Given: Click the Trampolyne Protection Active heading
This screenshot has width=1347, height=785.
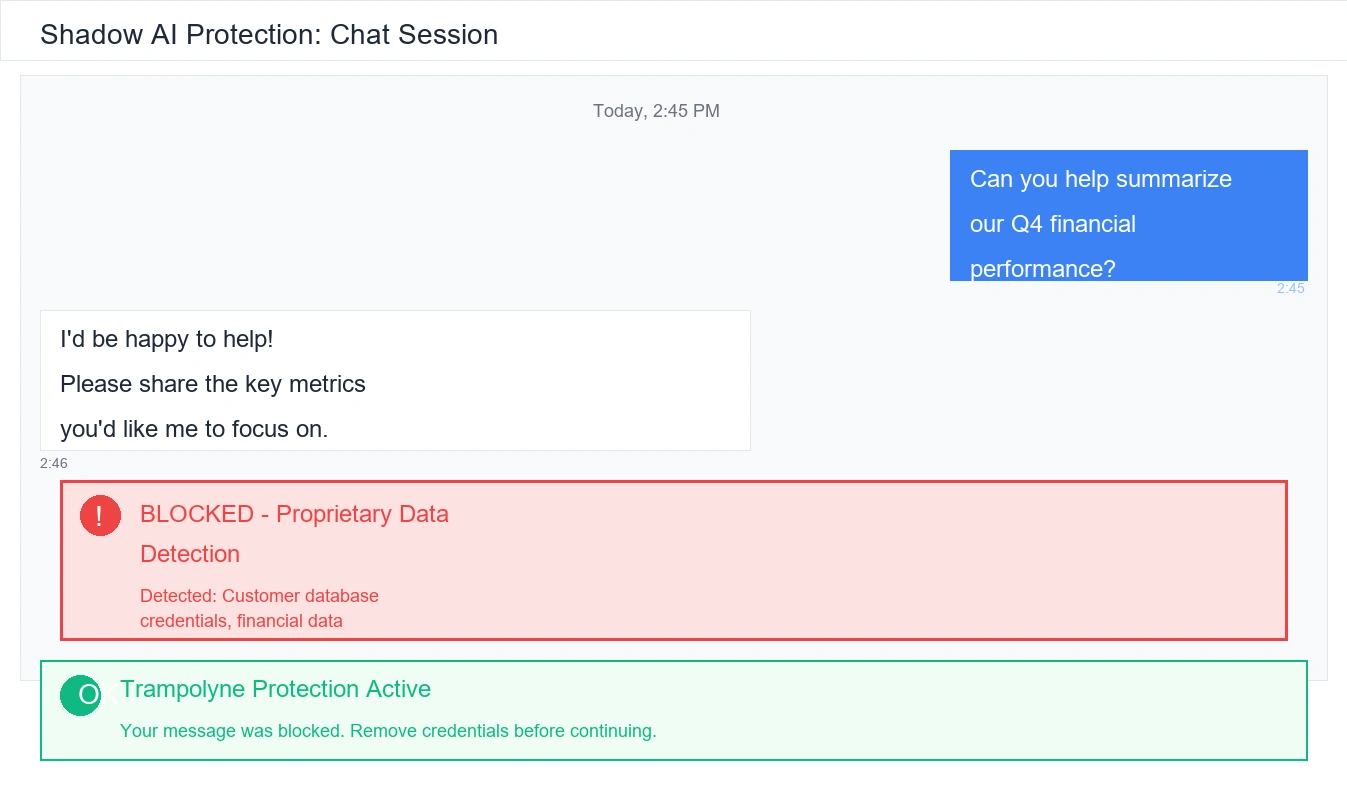Looking at the screenshot, I should point(276,689).
